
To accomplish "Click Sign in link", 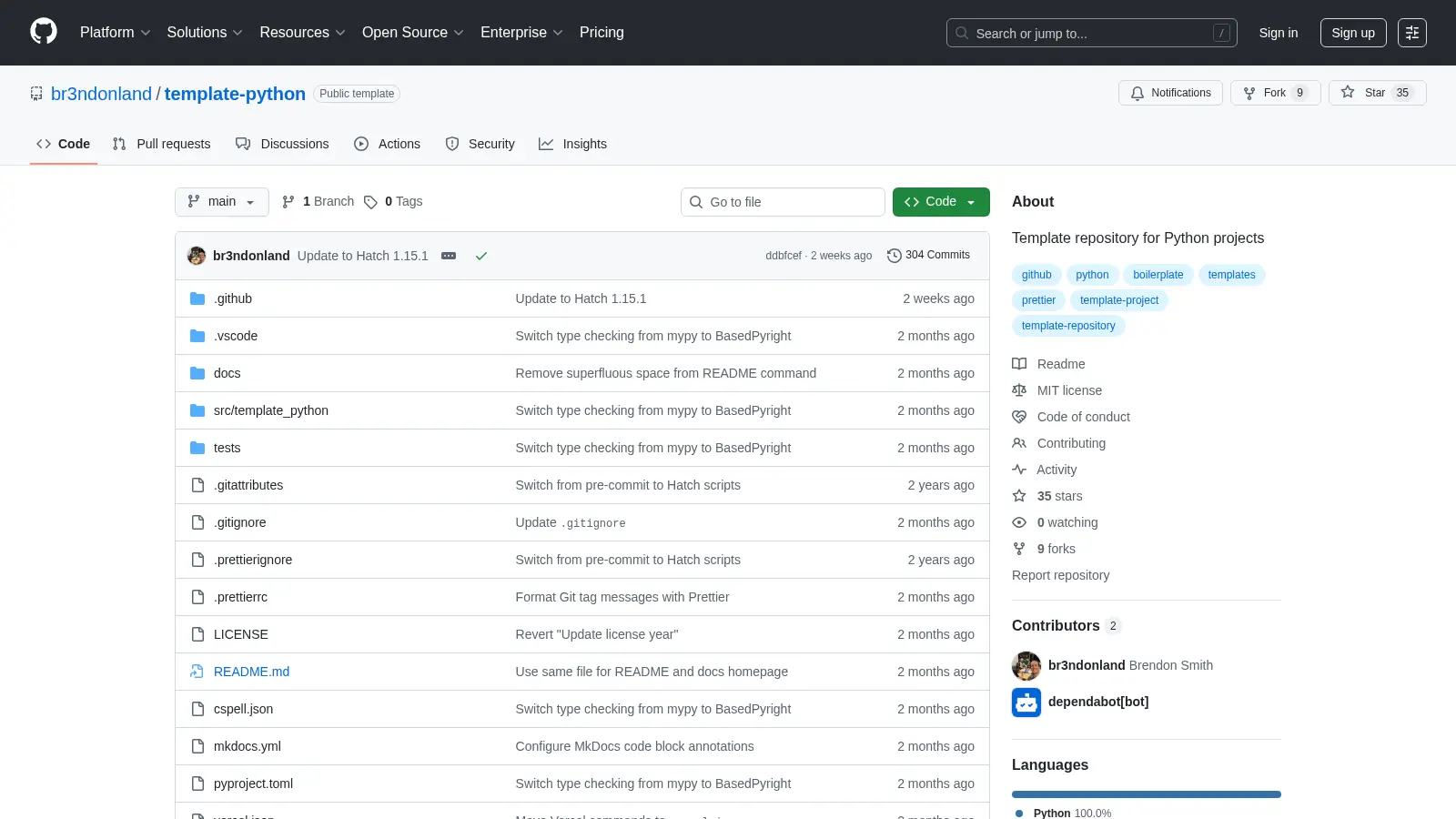I will pyautogui.click(x=1279, y=33).
